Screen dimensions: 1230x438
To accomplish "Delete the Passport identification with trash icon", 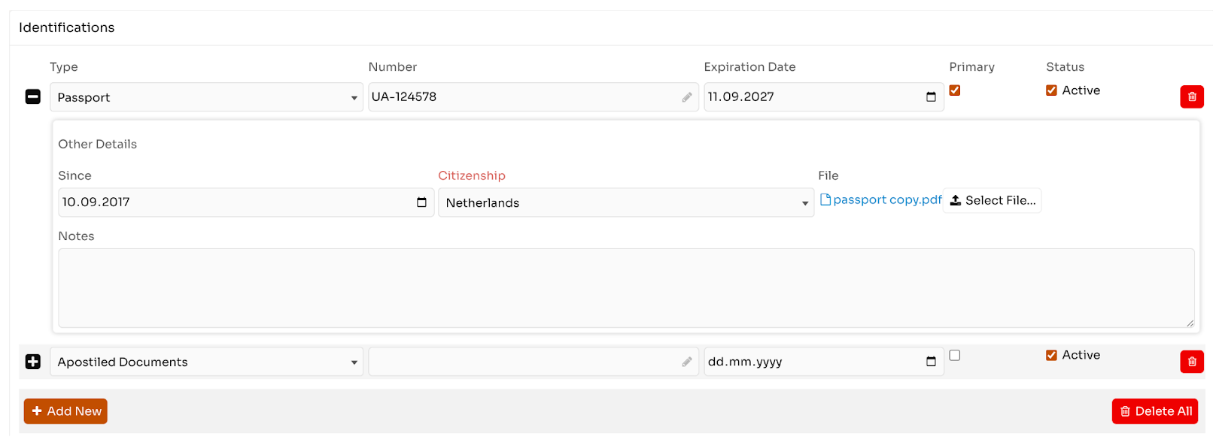I will 1191,97.
